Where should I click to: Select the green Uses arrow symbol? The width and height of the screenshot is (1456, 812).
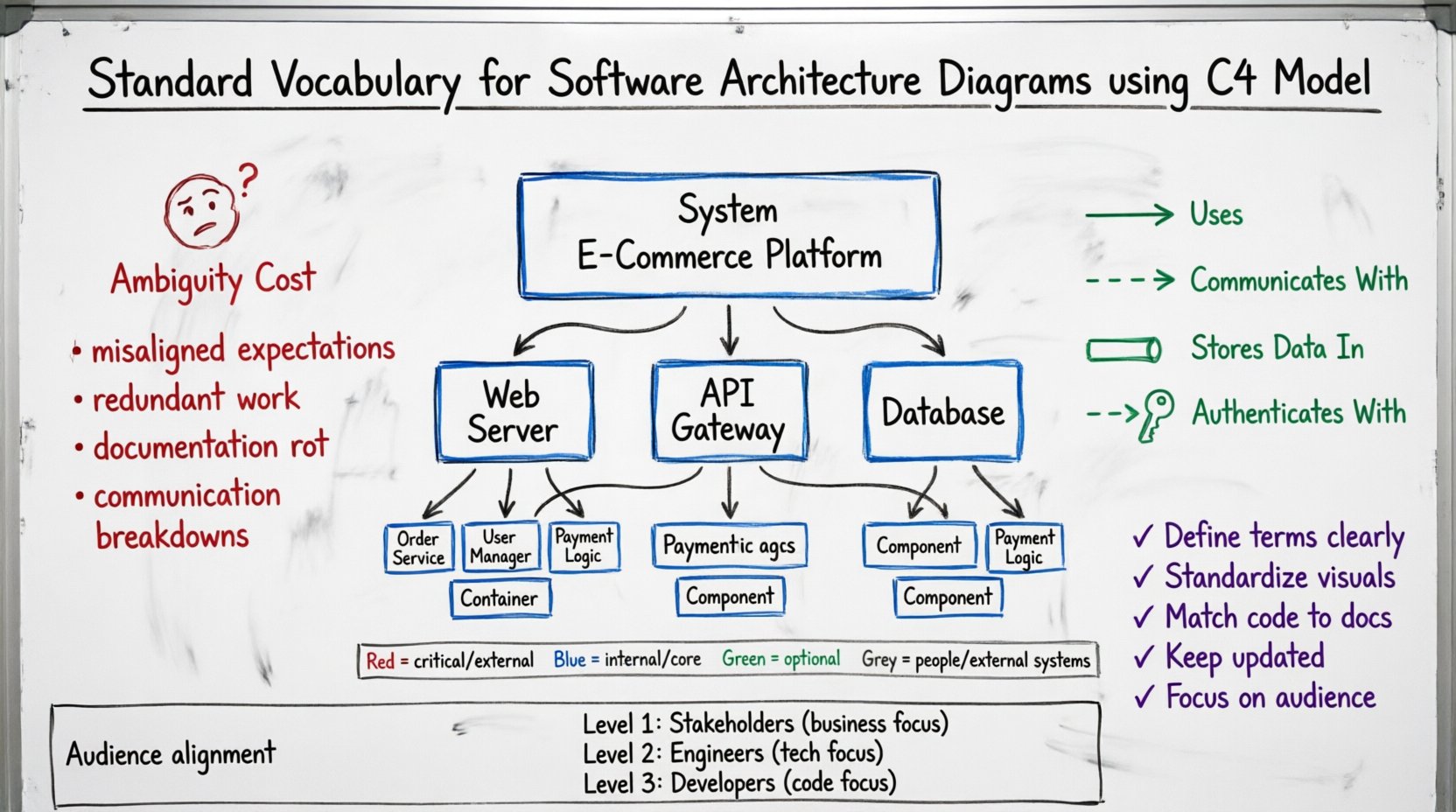[1129, 213]
